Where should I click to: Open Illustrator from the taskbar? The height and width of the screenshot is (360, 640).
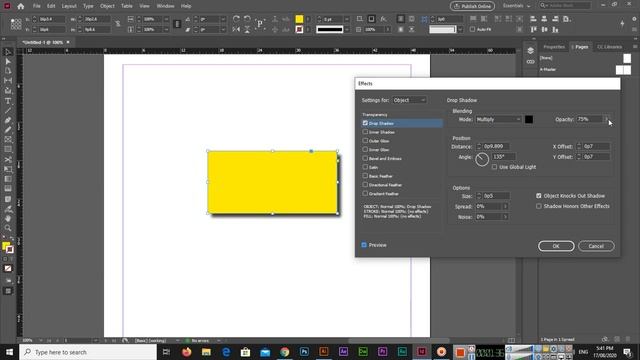coord(324,352)
